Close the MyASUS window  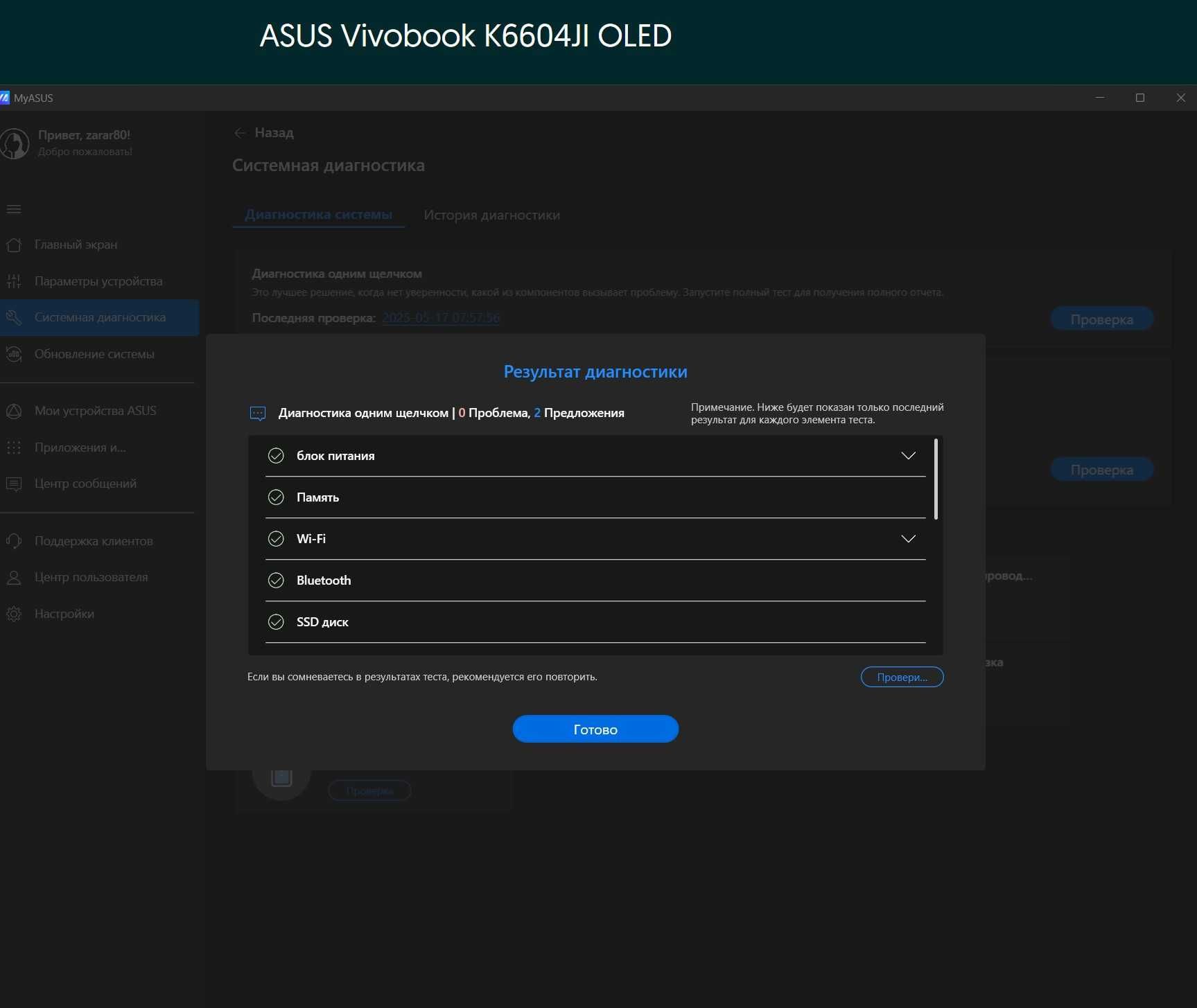(1181, 98)
